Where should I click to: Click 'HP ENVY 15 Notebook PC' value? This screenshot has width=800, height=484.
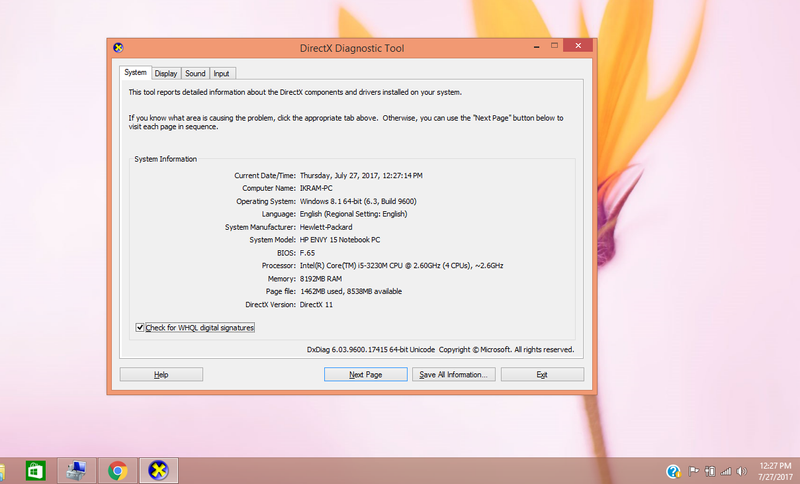(340, 240)
